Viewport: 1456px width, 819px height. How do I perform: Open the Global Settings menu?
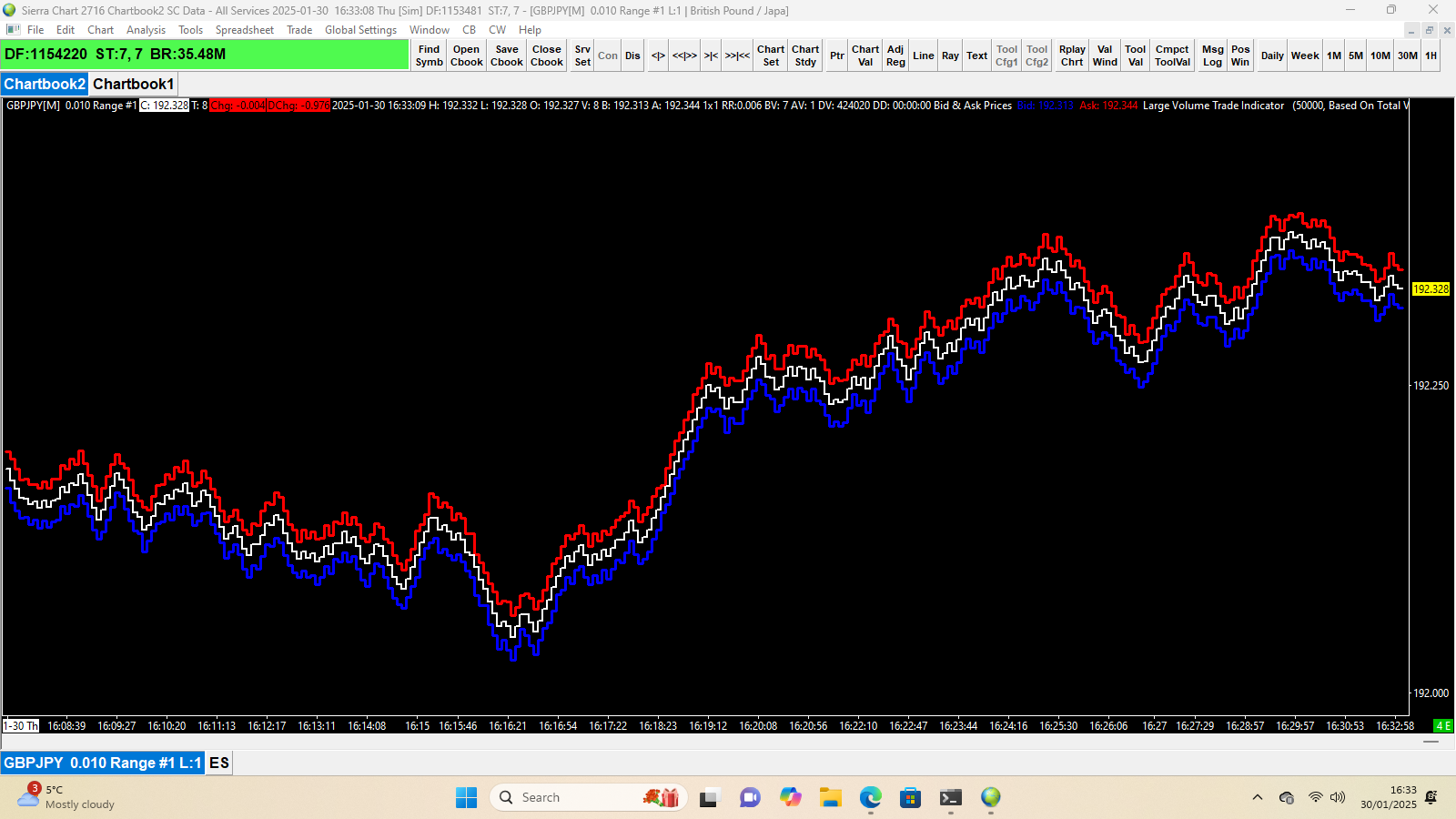click(360, 30)
